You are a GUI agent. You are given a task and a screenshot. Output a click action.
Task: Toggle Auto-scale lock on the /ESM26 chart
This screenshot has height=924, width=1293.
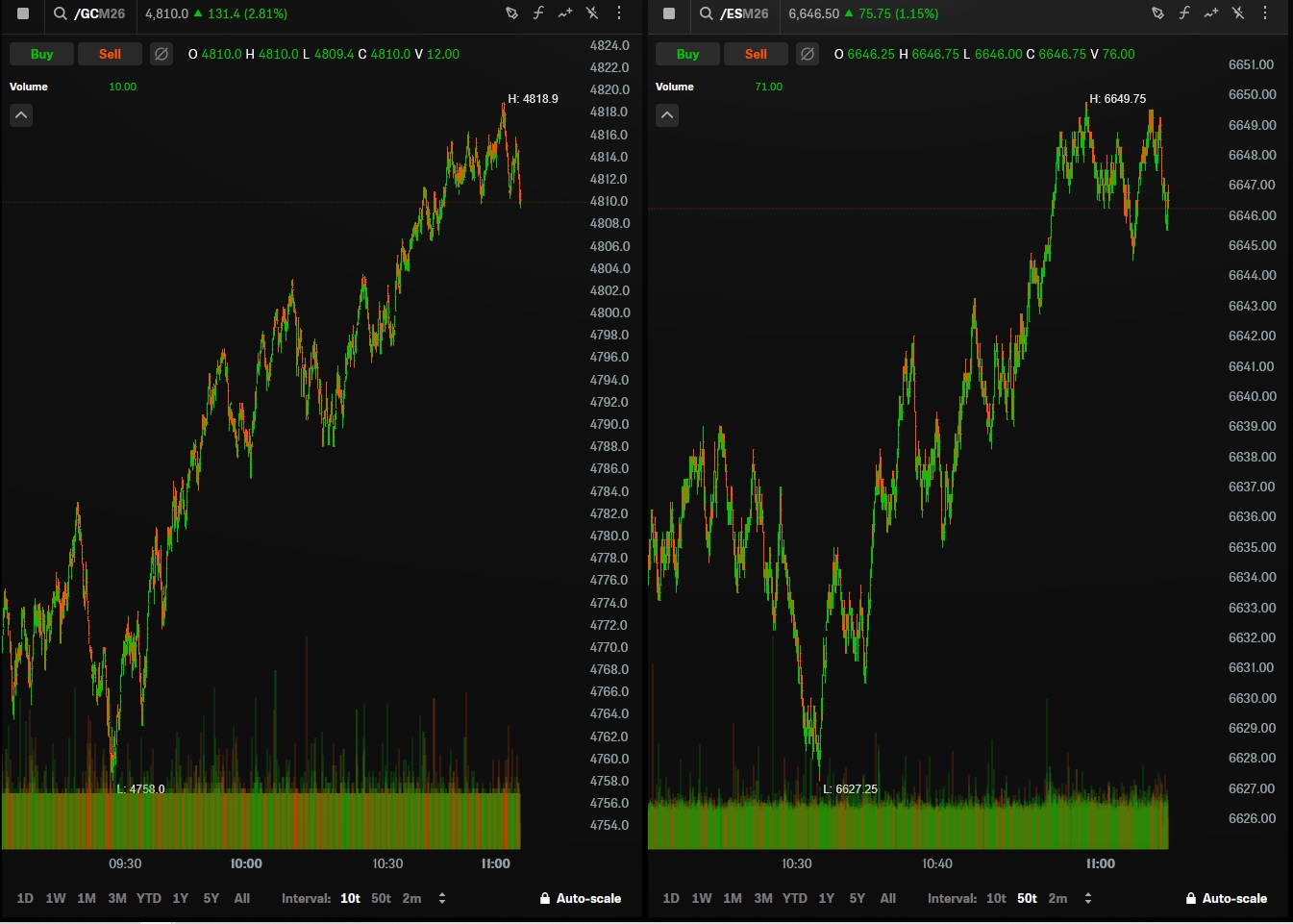click(x=1227, y=898)
